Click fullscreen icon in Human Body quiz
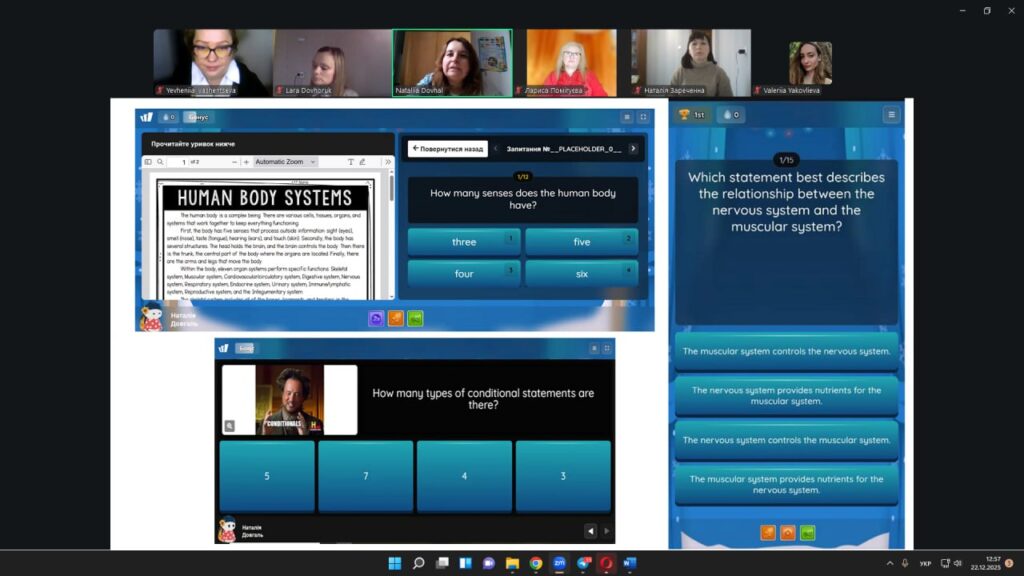1024x576 pixels. 643,117
